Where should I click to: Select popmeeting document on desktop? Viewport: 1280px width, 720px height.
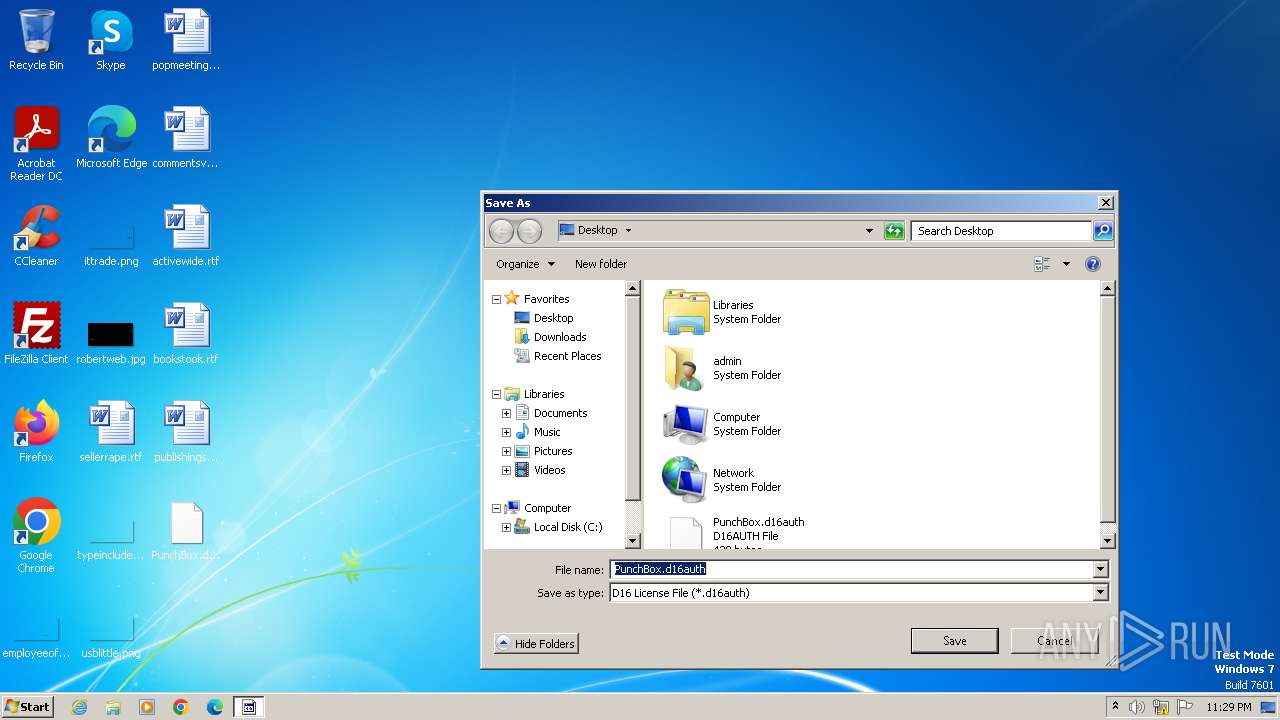point(186,40)
